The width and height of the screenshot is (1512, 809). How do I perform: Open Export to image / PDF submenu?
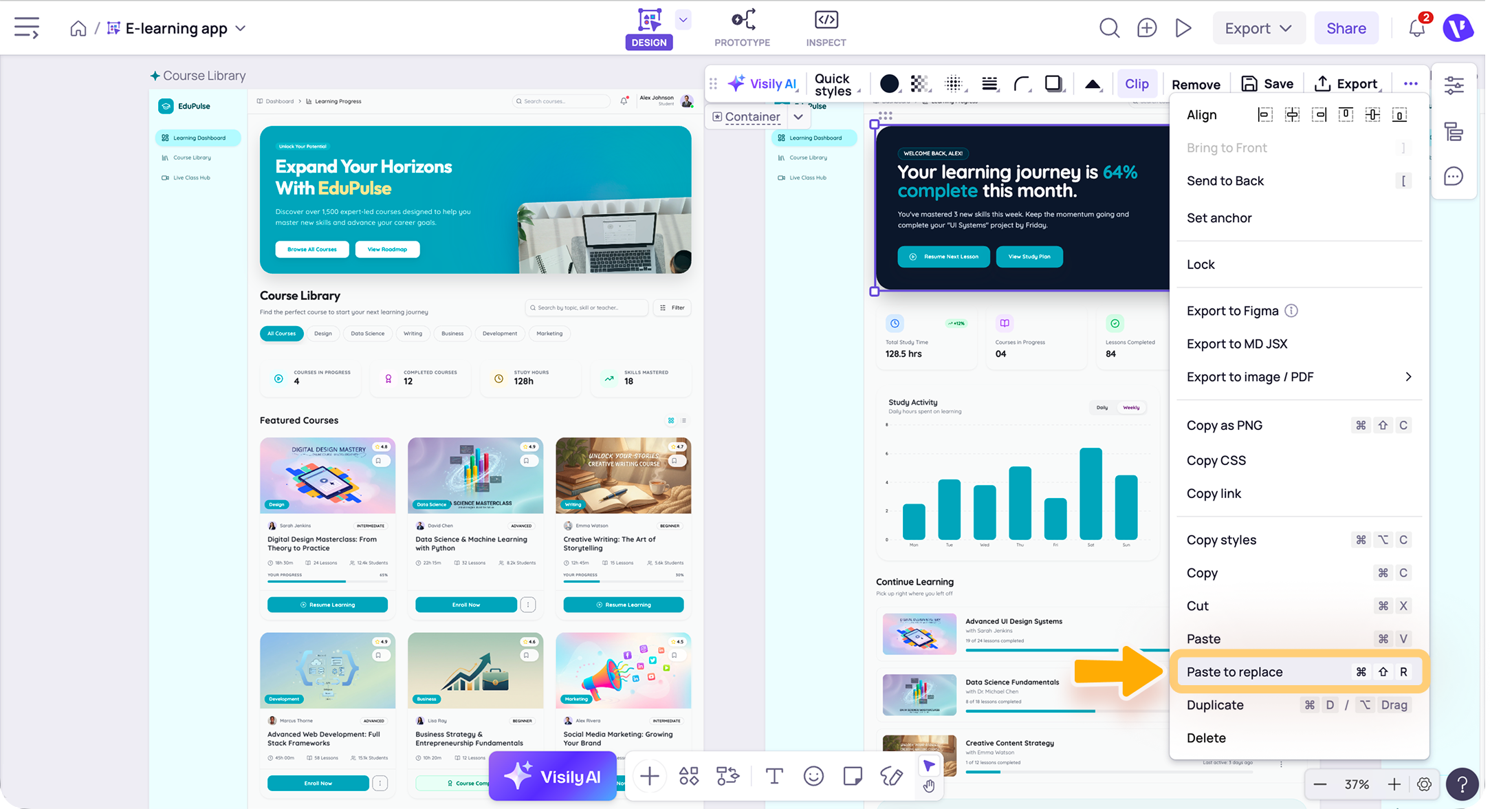pos(1299,377)
